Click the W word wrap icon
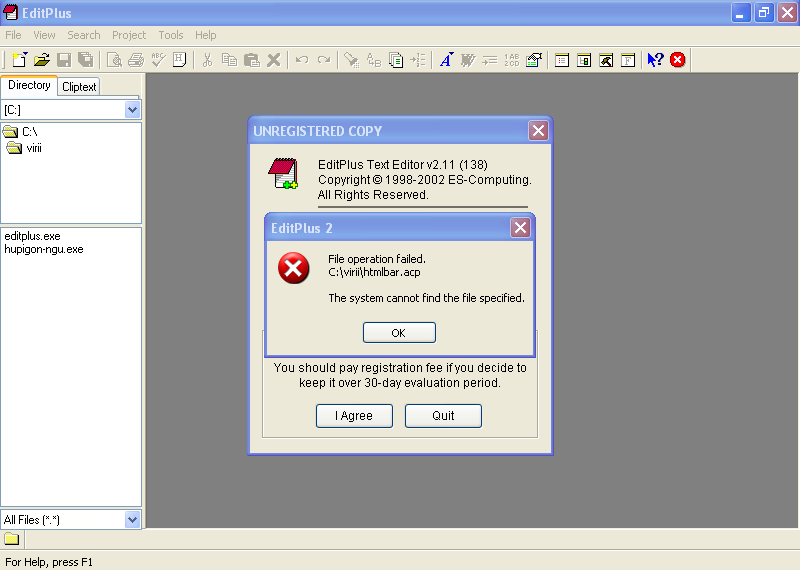The height and width of the screenshot is (570, 800). [x=468, y=60]
